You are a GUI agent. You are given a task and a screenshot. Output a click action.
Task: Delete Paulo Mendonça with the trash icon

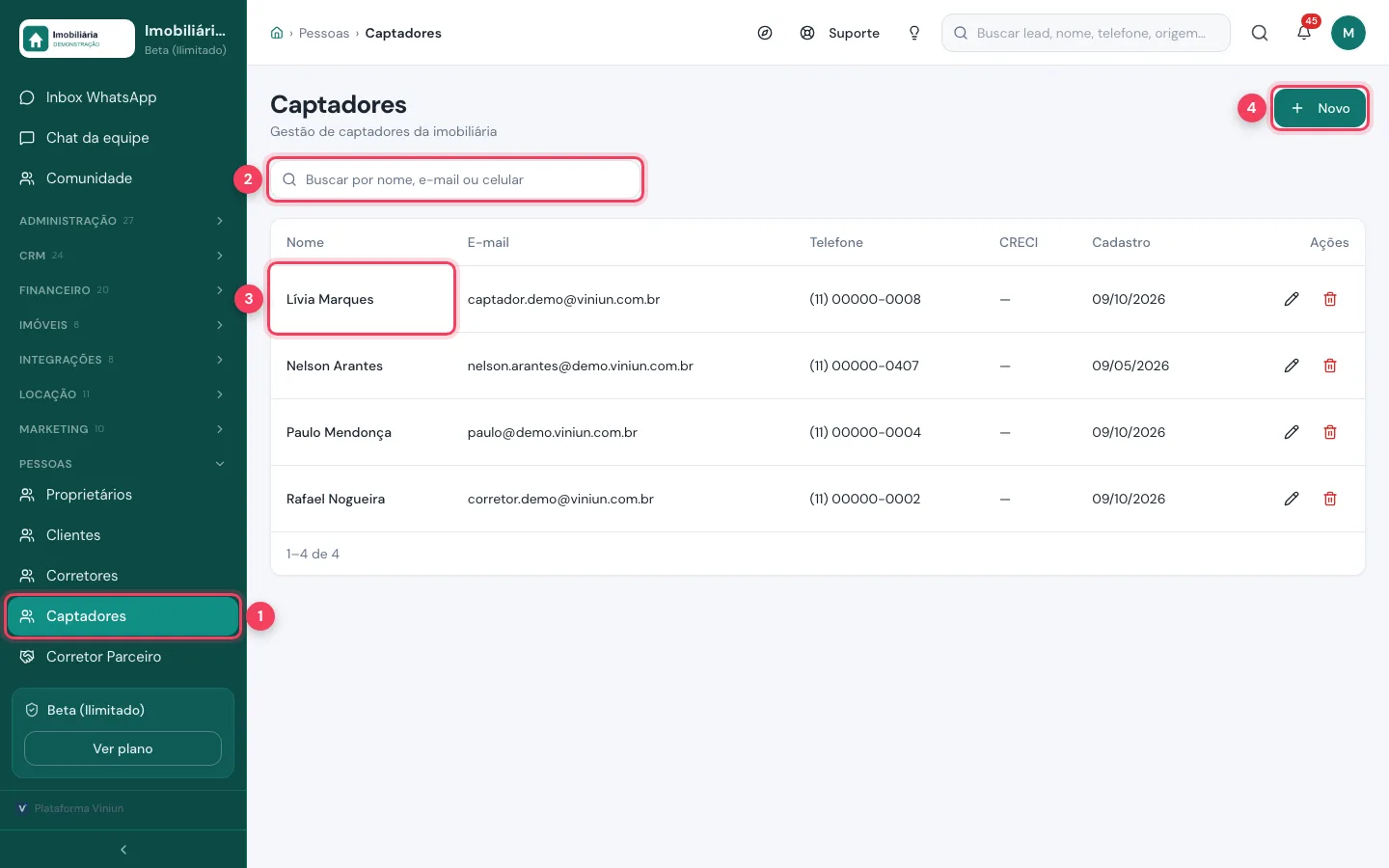click(x=1330, y=432)
